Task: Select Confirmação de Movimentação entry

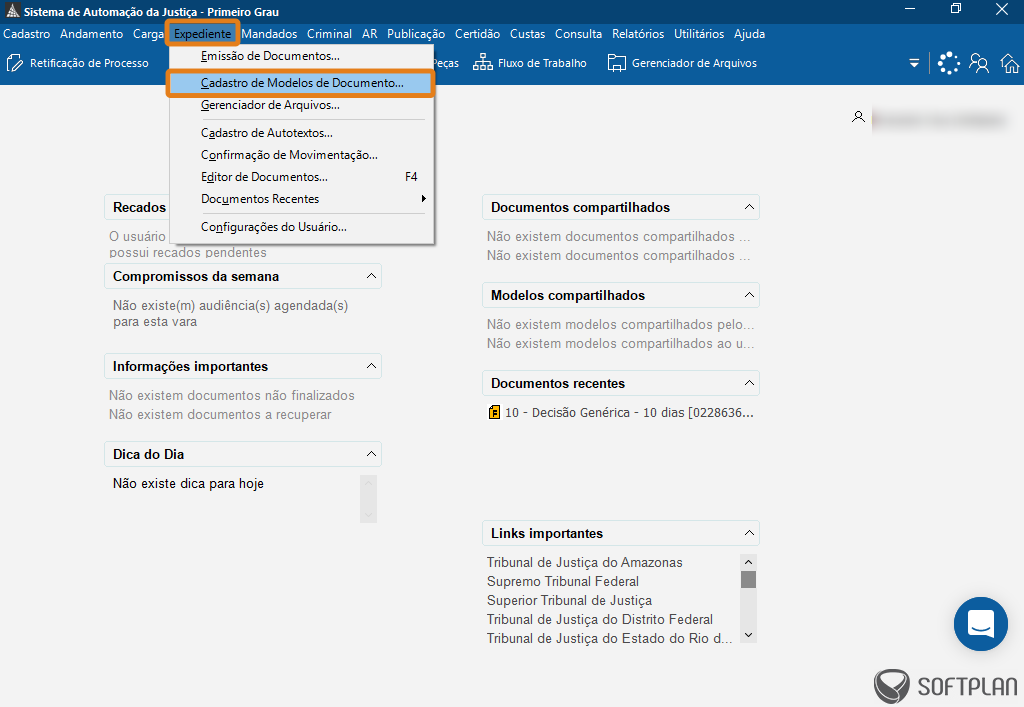Action: tap(301, 155)
